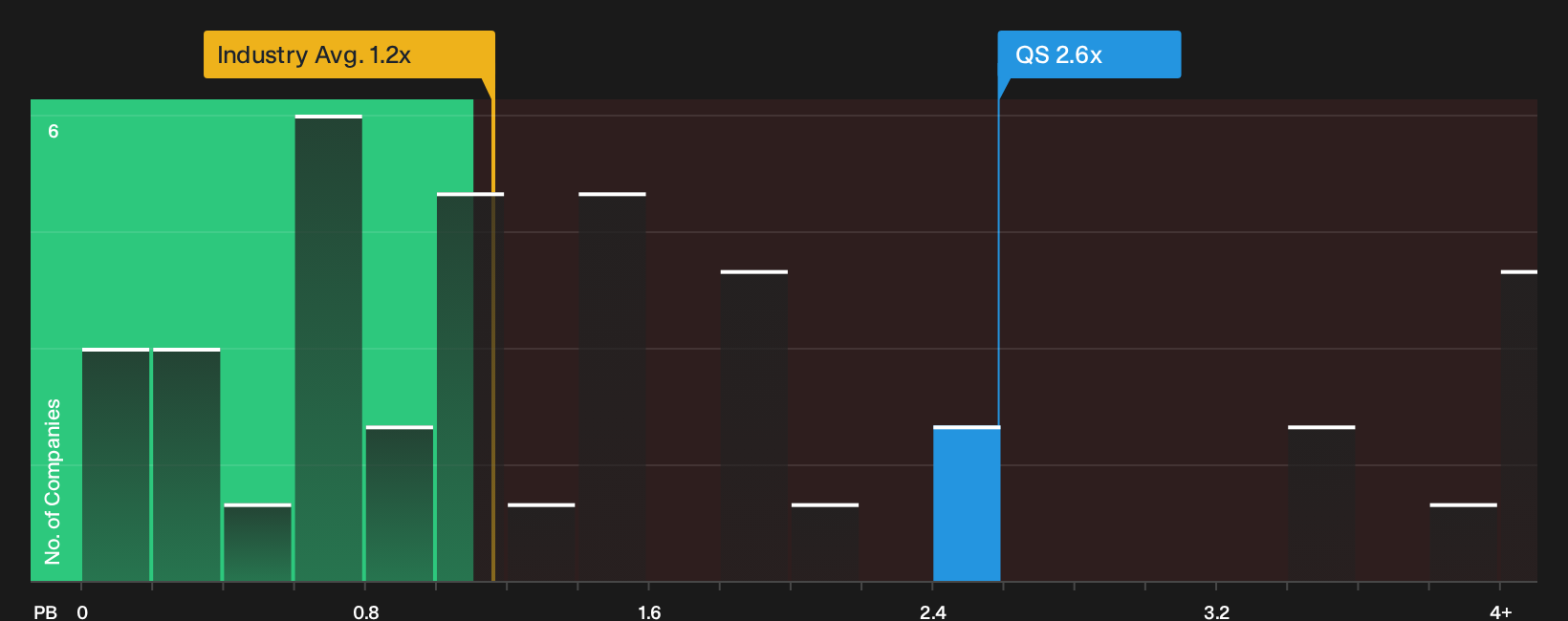Select the short bar for PB 1.2 to 1.4
The height and width of the screenshot is (621, 1568).
pos(541,543)
